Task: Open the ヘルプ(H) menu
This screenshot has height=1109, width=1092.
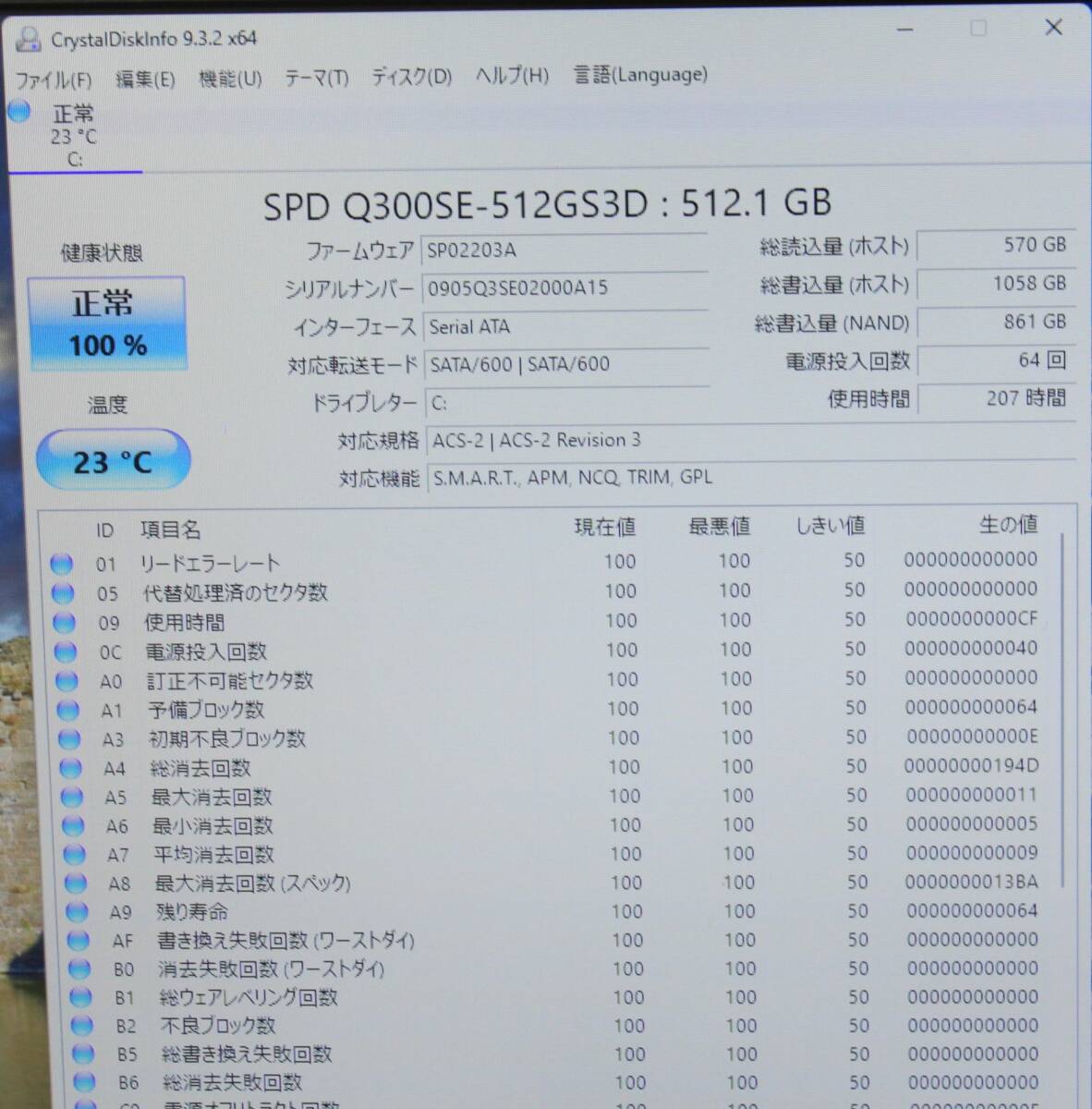Action: click(512, 76)
